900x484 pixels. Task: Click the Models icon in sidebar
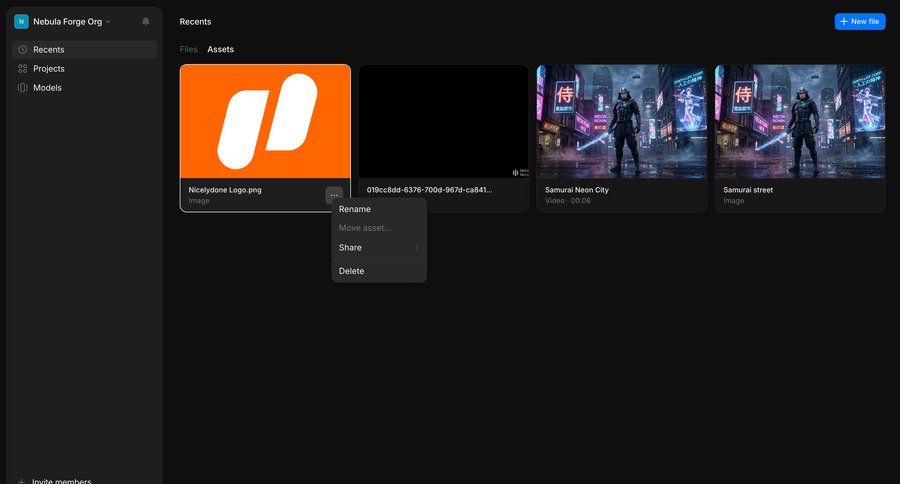tap(22, 87)
